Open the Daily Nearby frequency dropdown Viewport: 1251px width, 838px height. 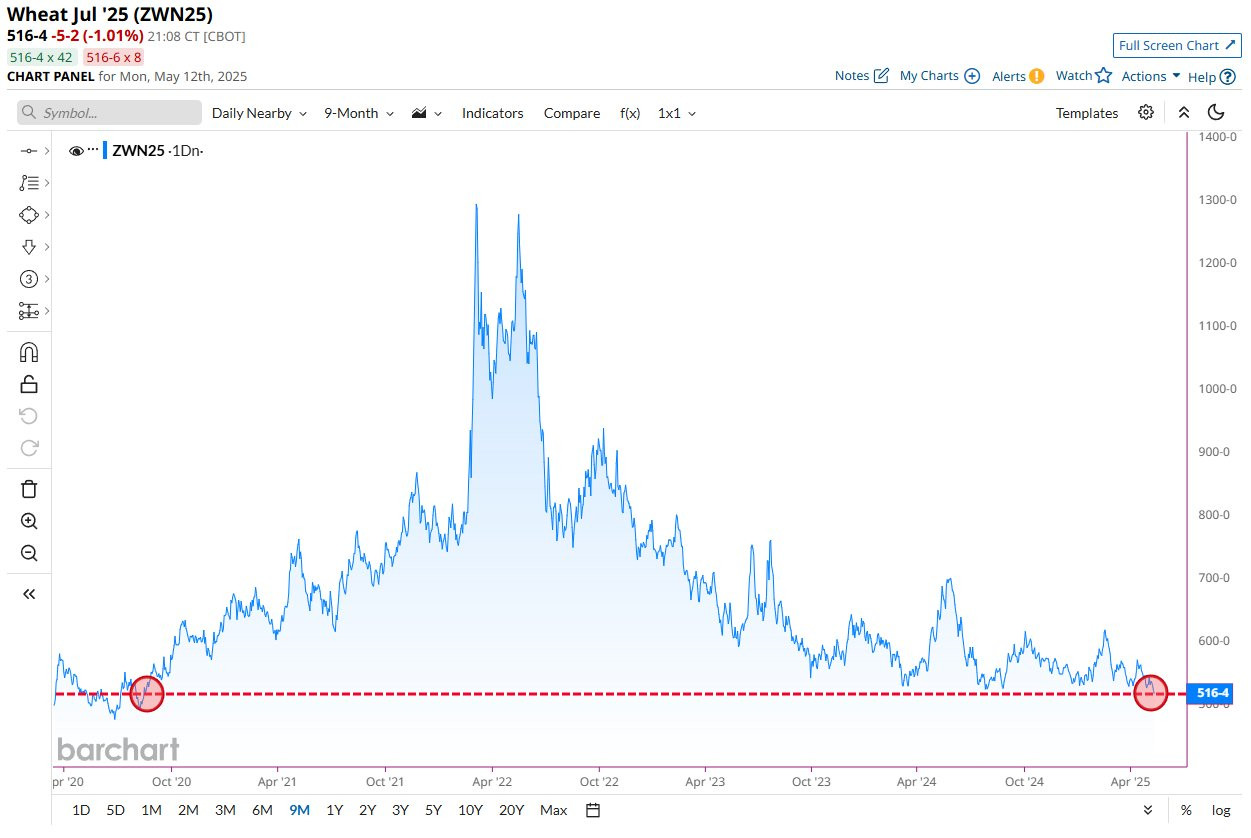pyautogui.click(x=259, y=113)
